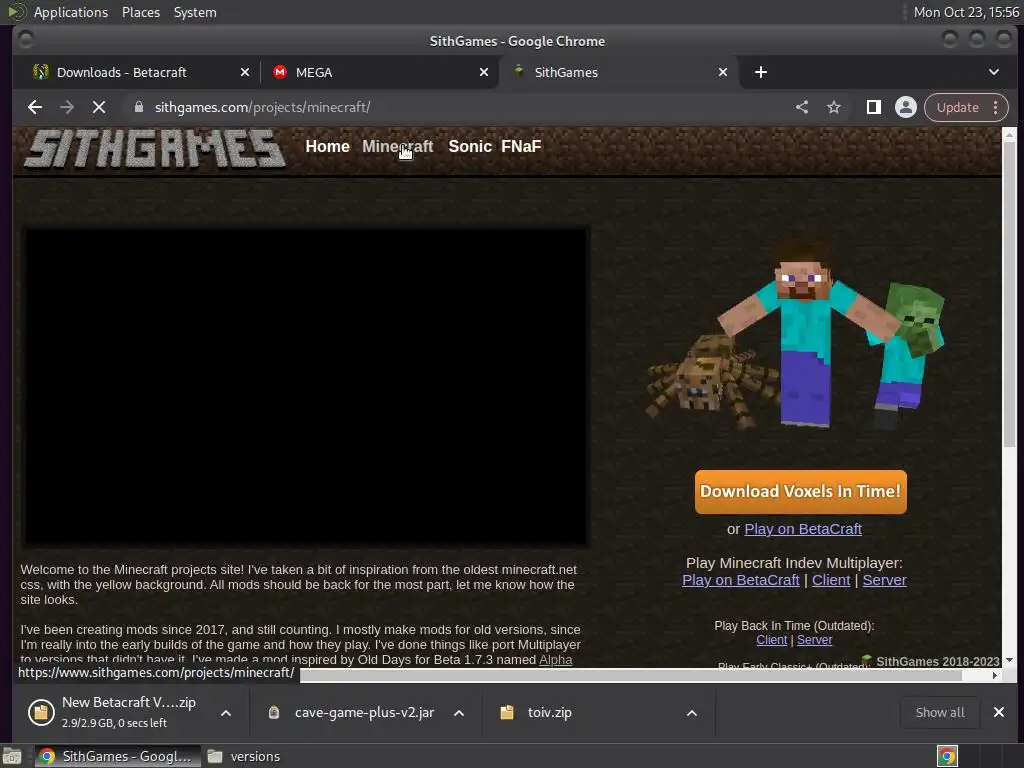Go back with the browser back arrow
The image size is (1024, 768).
click(35, 107)
